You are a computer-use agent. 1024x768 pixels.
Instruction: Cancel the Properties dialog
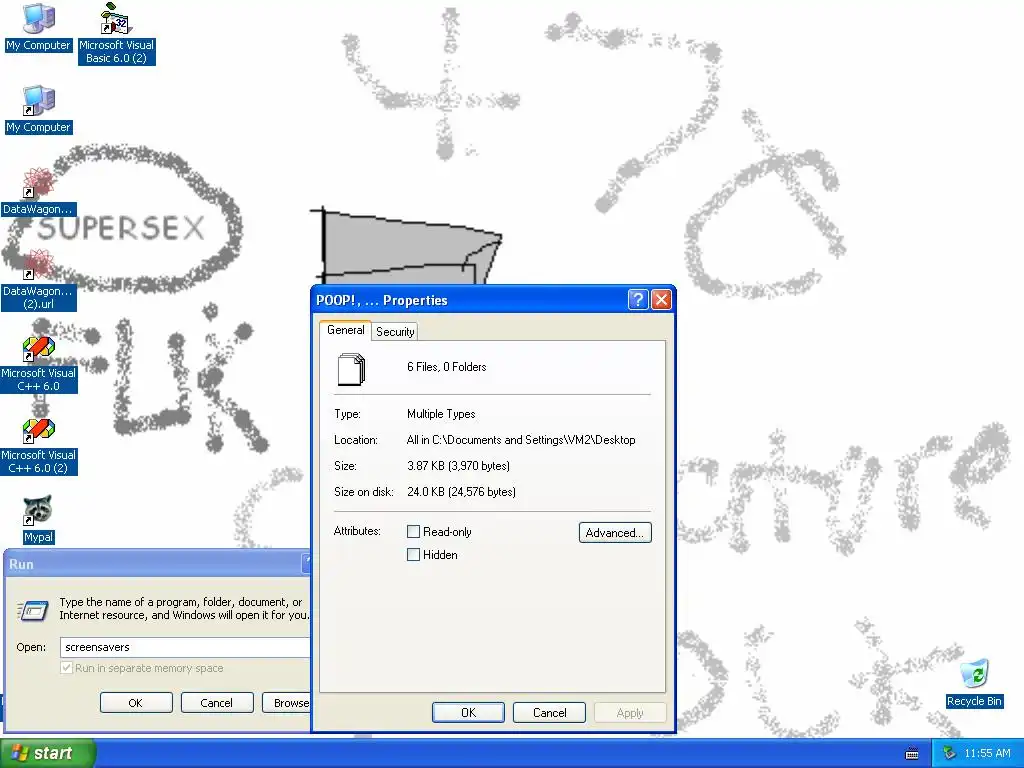pos(549,712)
